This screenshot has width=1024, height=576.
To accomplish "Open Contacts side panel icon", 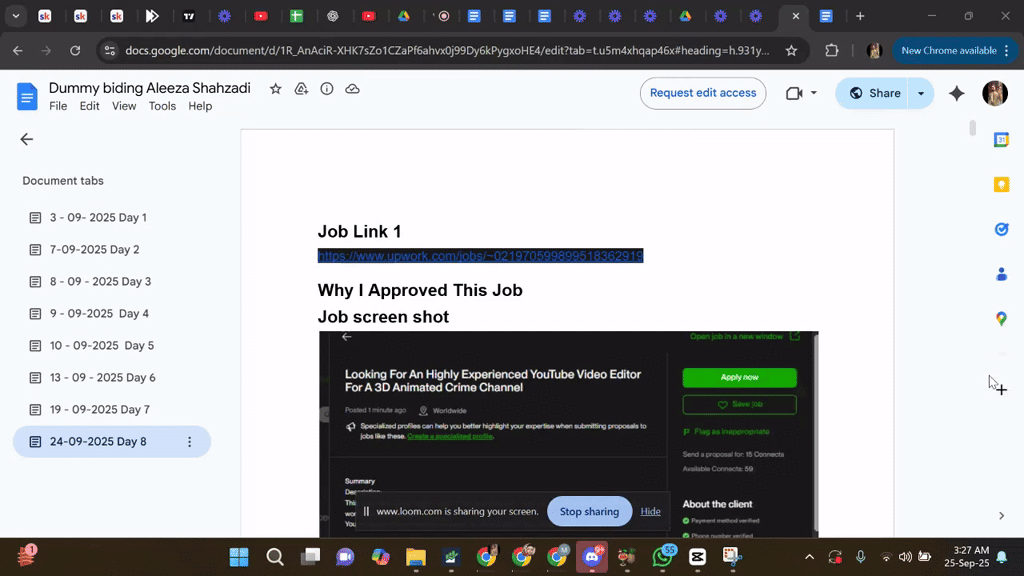I will point(1001,274).
